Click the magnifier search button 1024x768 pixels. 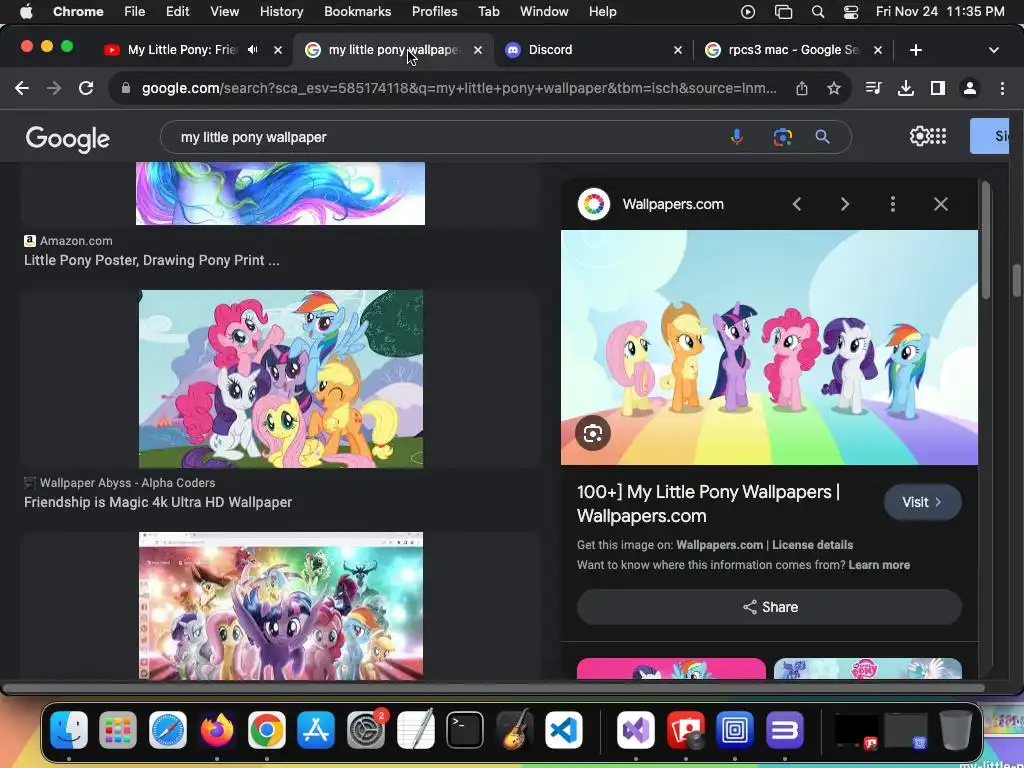822,137
